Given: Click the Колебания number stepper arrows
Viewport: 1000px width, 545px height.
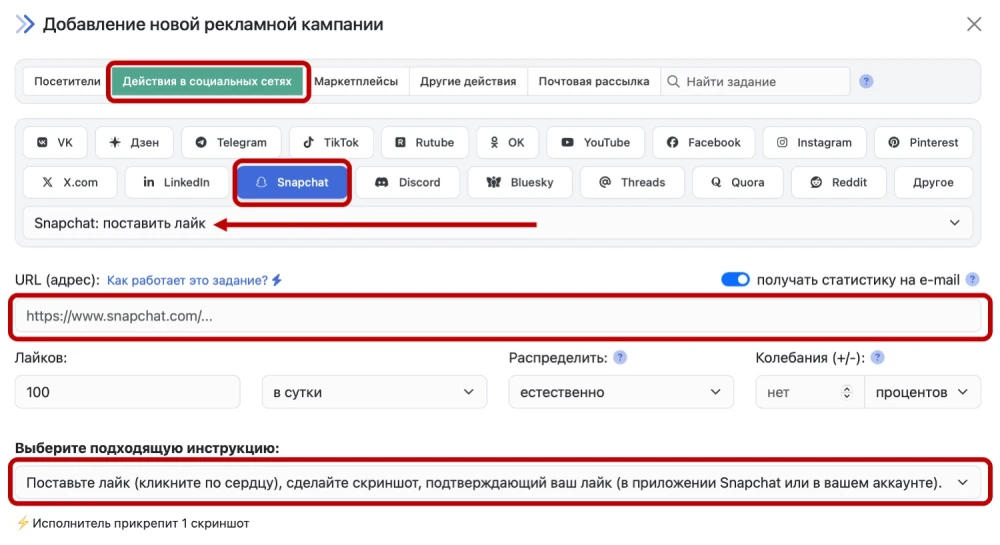Looking at the screenshot, I should (848, 392).
